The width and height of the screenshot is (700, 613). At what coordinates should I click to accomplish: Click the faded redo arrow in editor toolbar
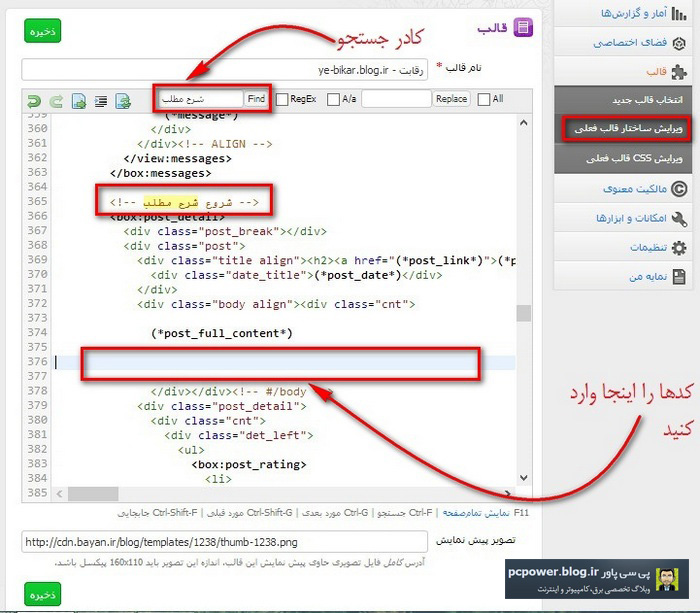pos(56,101)
